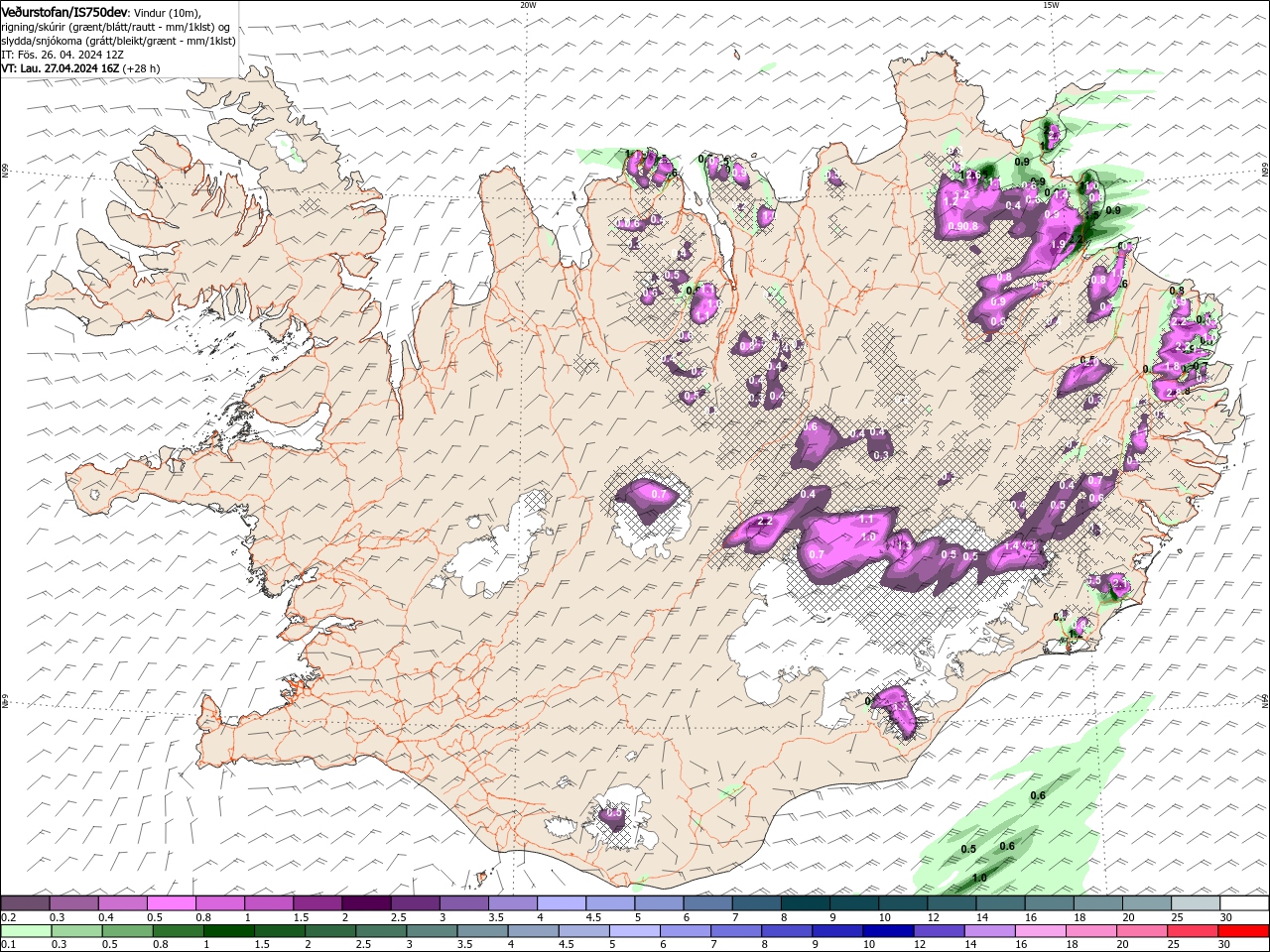The image size is (1270, 952).
Task: Select the darkest purple 2–2.5 snow legend swatch
Action: click(366, 903)
